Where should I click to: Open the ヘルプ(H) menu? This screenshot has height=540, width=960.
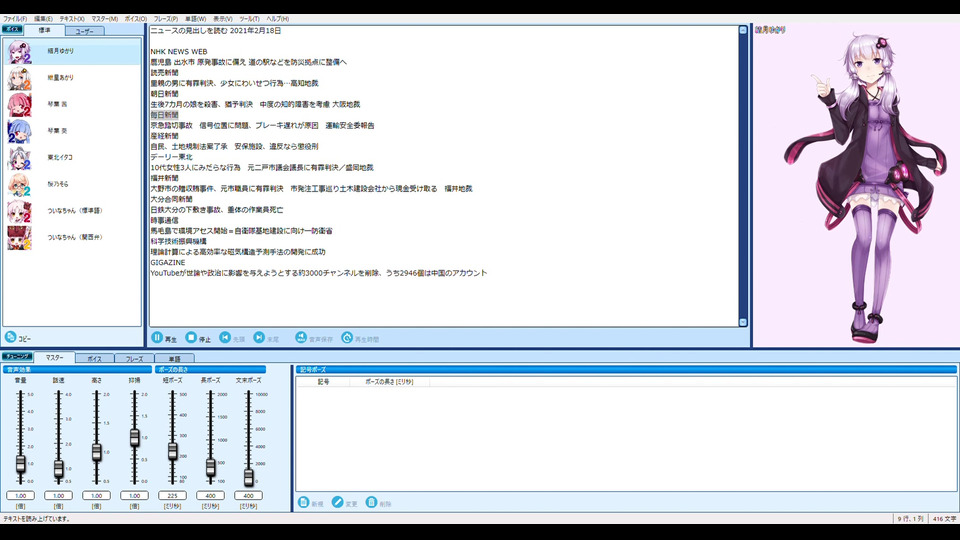(x=277, y=19)
